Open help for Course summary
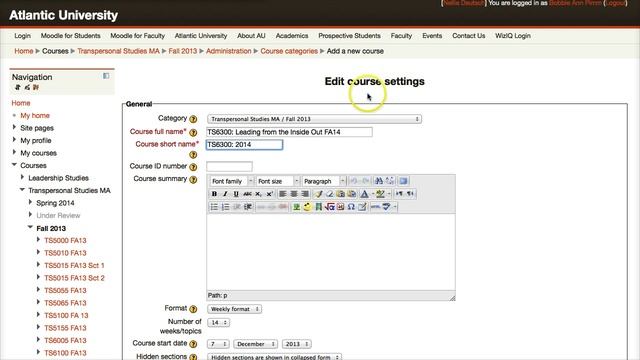This screenshot has width=640, height=360. coord(193,180)
